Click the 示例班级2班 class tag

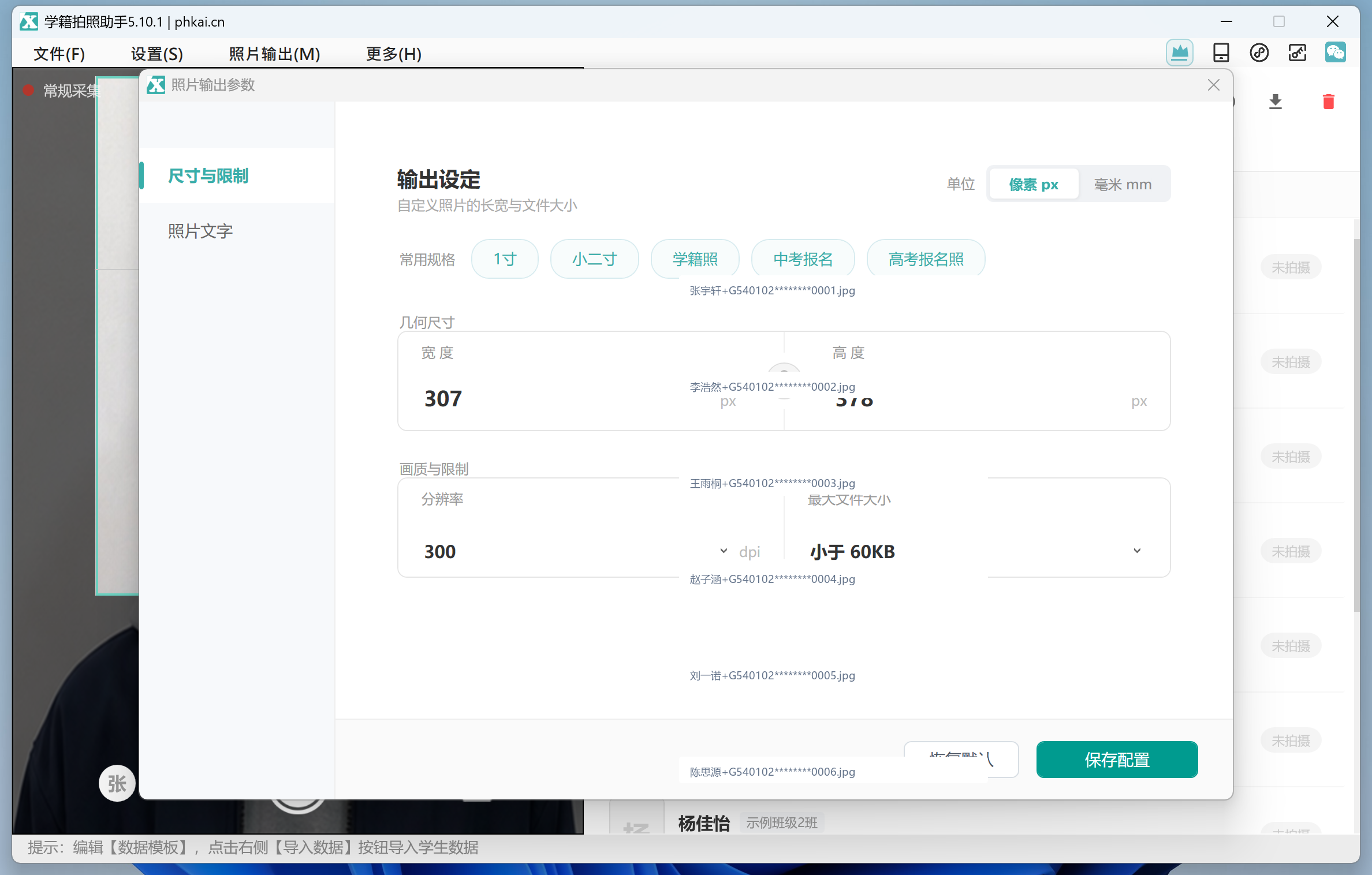[x=781, y=822]
